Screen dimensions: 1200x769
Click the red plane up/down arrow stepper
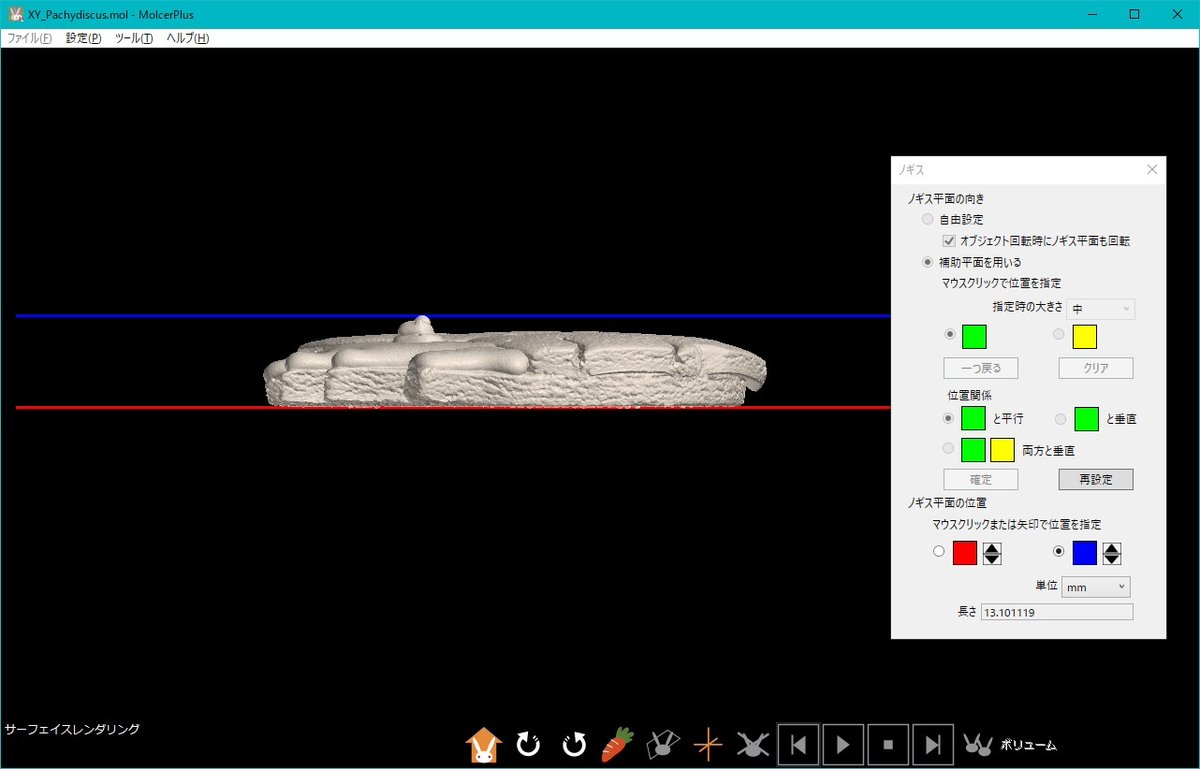point(992,553)
